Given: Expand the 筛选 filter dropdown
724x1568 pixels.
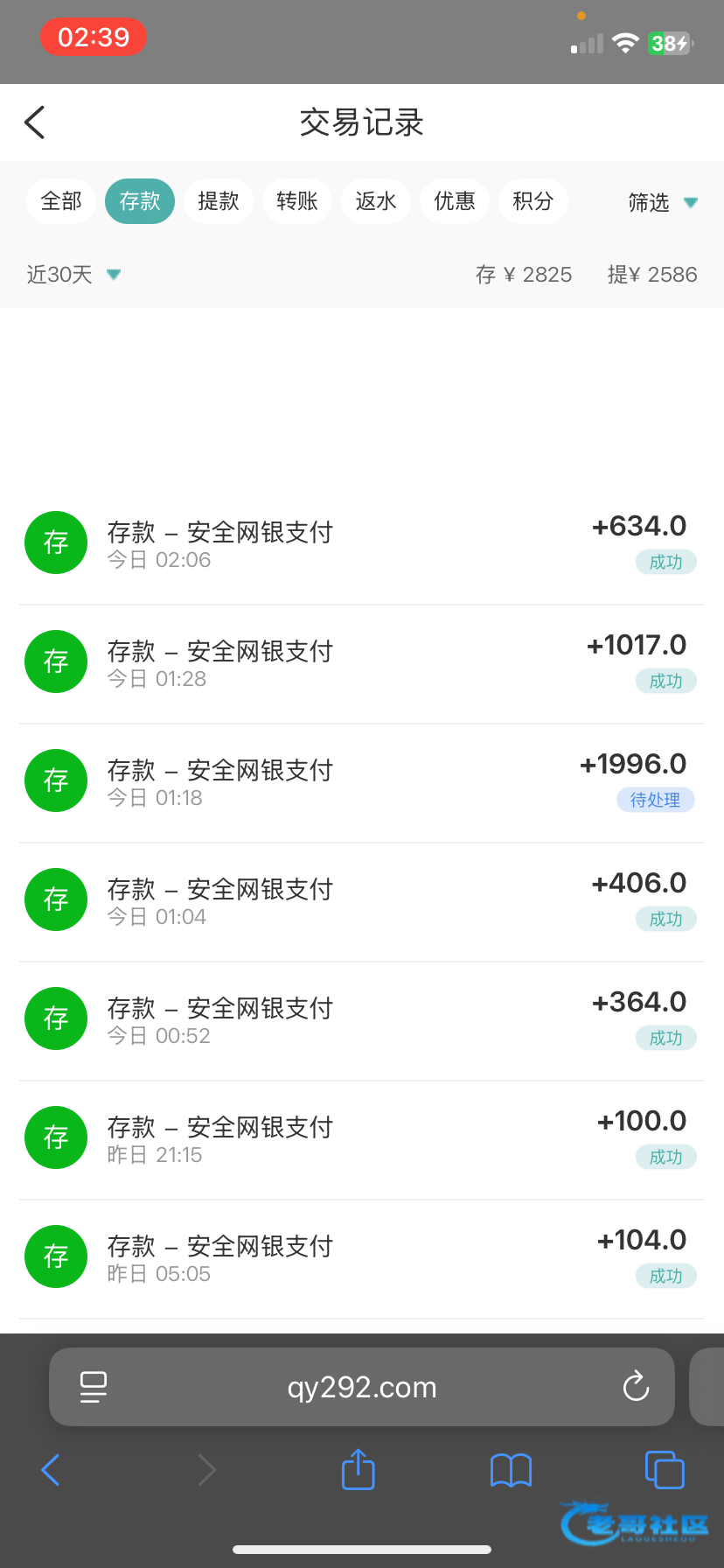Looking at the screenshot, I should click(x=663, y=203).
